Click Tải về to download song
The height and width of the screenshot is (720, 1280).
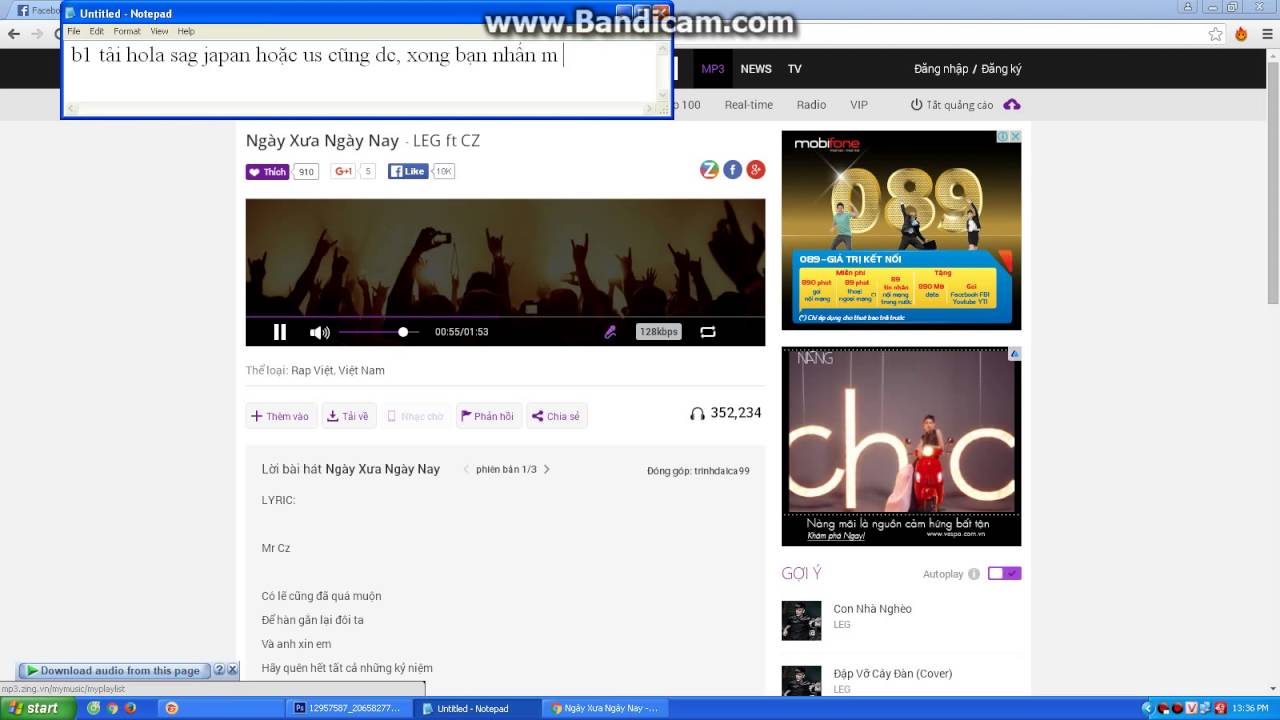tap(348, 416)
